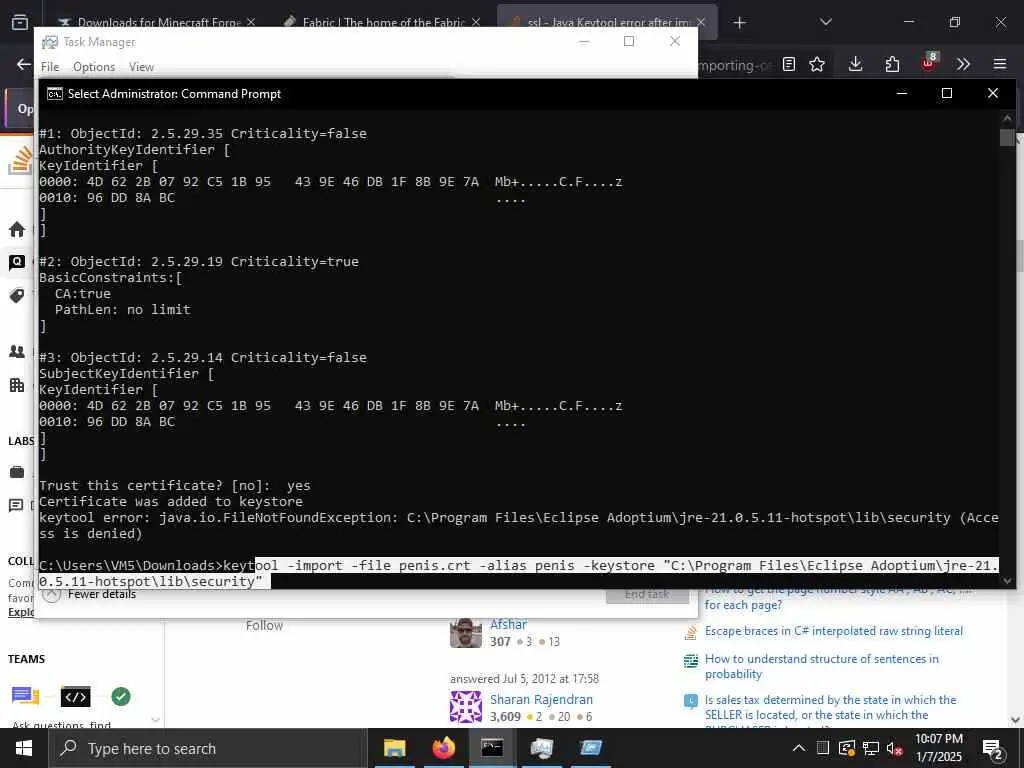1024x768 pixels.
Task: Open Firefox from the taskbar
Action: pyautogui.click(x=443, y=748)
